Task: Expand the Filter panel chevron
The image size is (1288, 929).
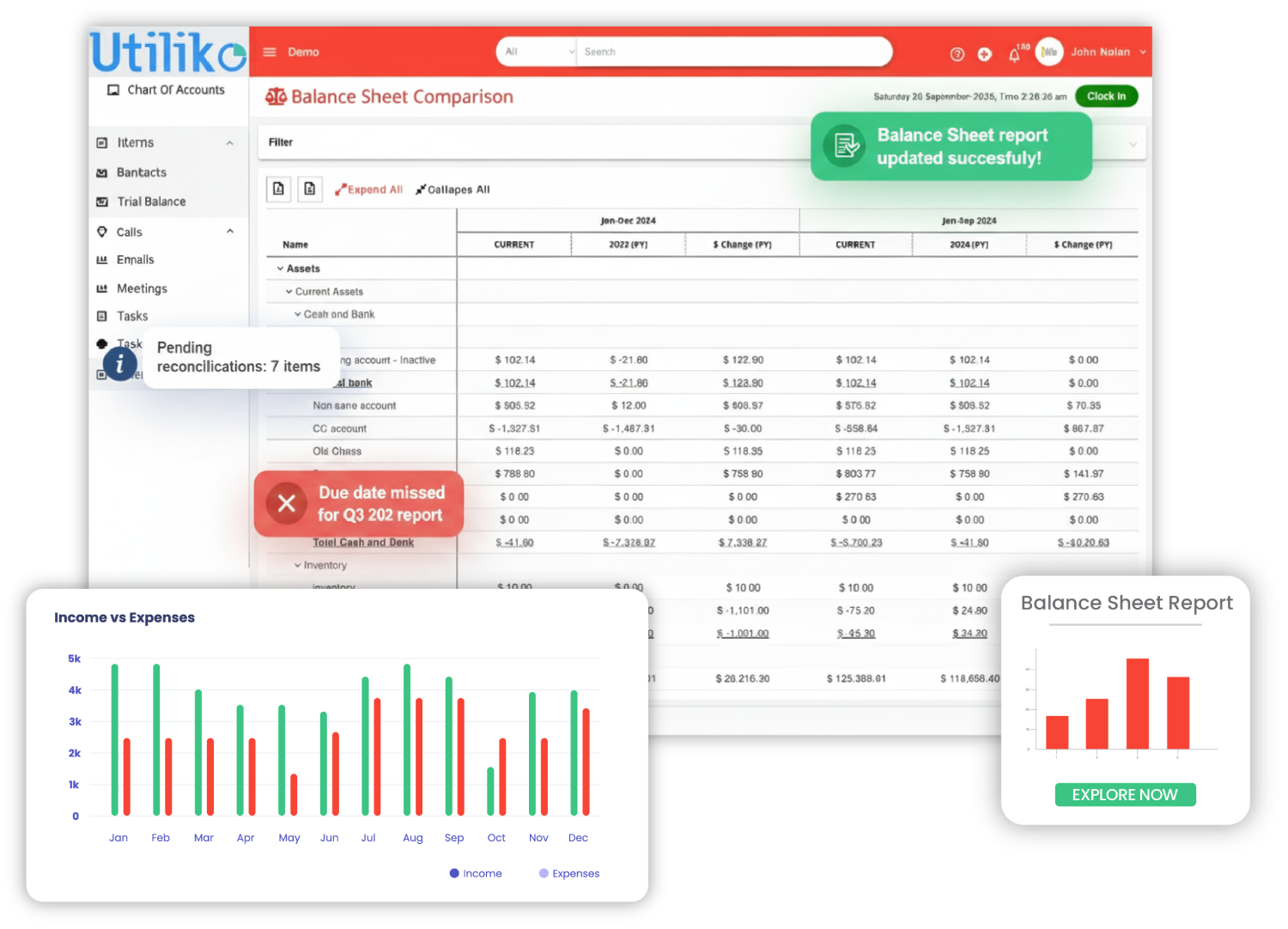Action: (x=1133, y=144)
